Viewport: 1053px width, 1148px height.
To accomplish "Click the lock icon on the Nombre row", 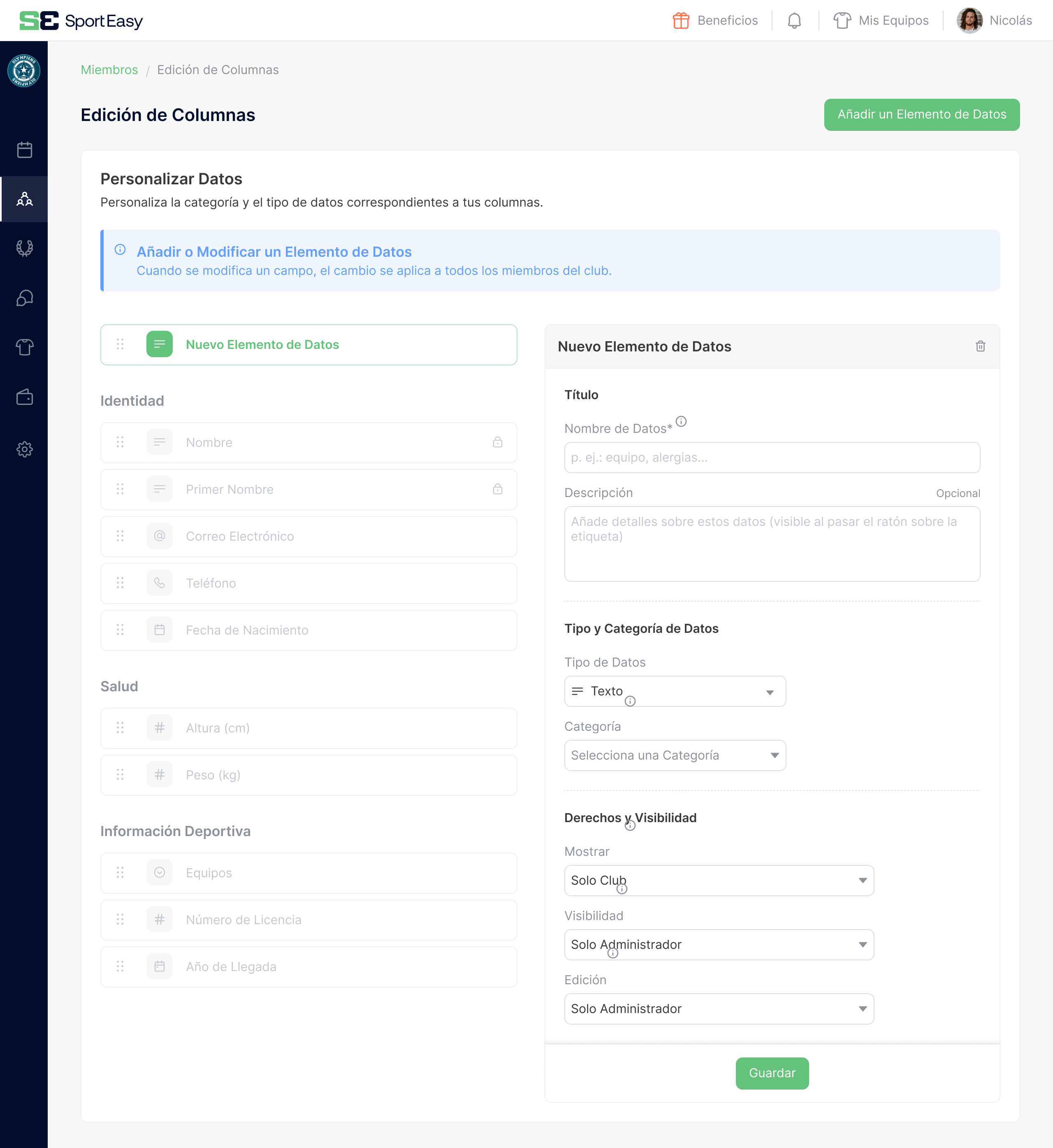I will pos(497,442).
